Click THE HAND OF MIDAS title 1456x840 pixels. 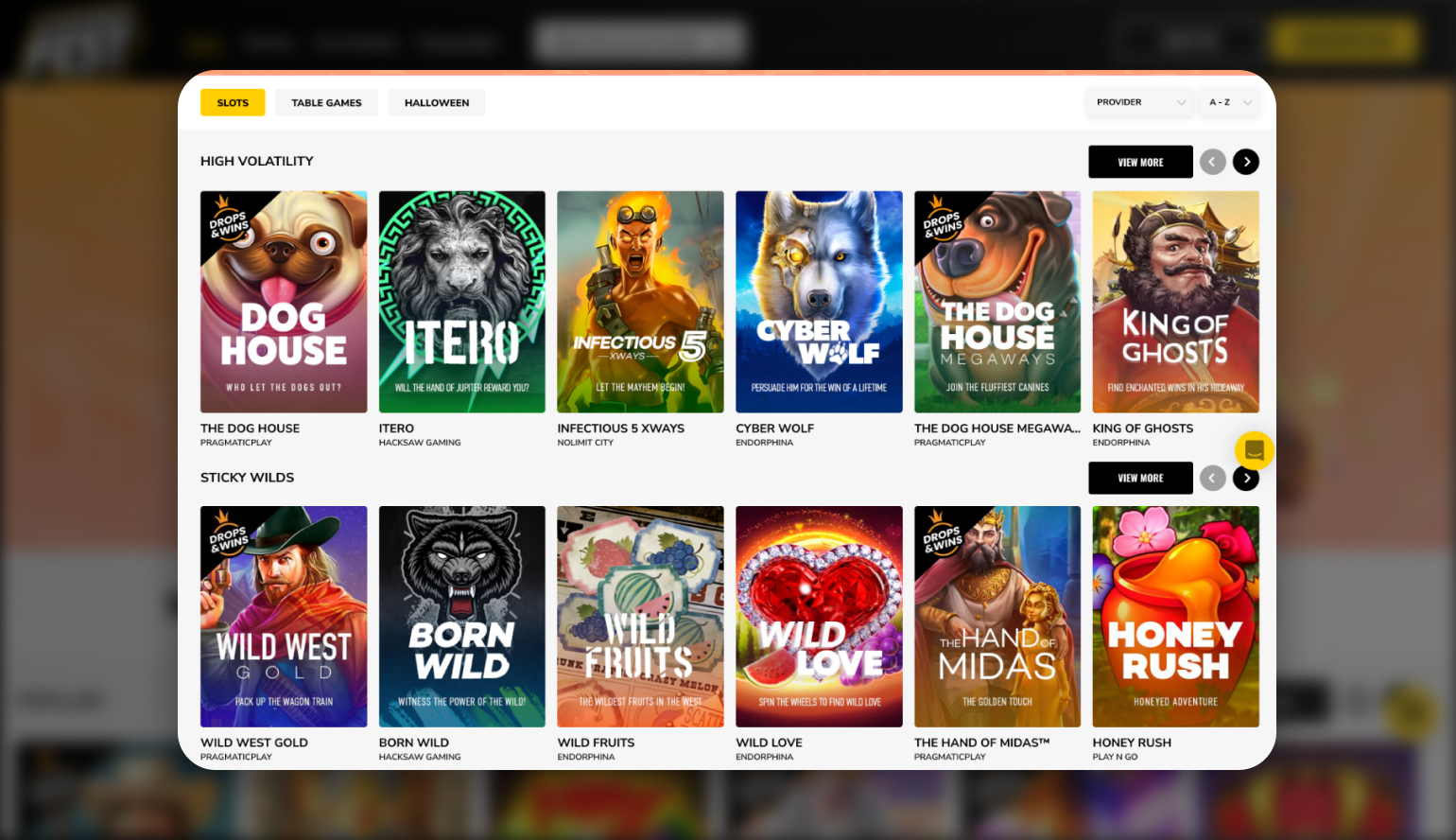[981, 743]
